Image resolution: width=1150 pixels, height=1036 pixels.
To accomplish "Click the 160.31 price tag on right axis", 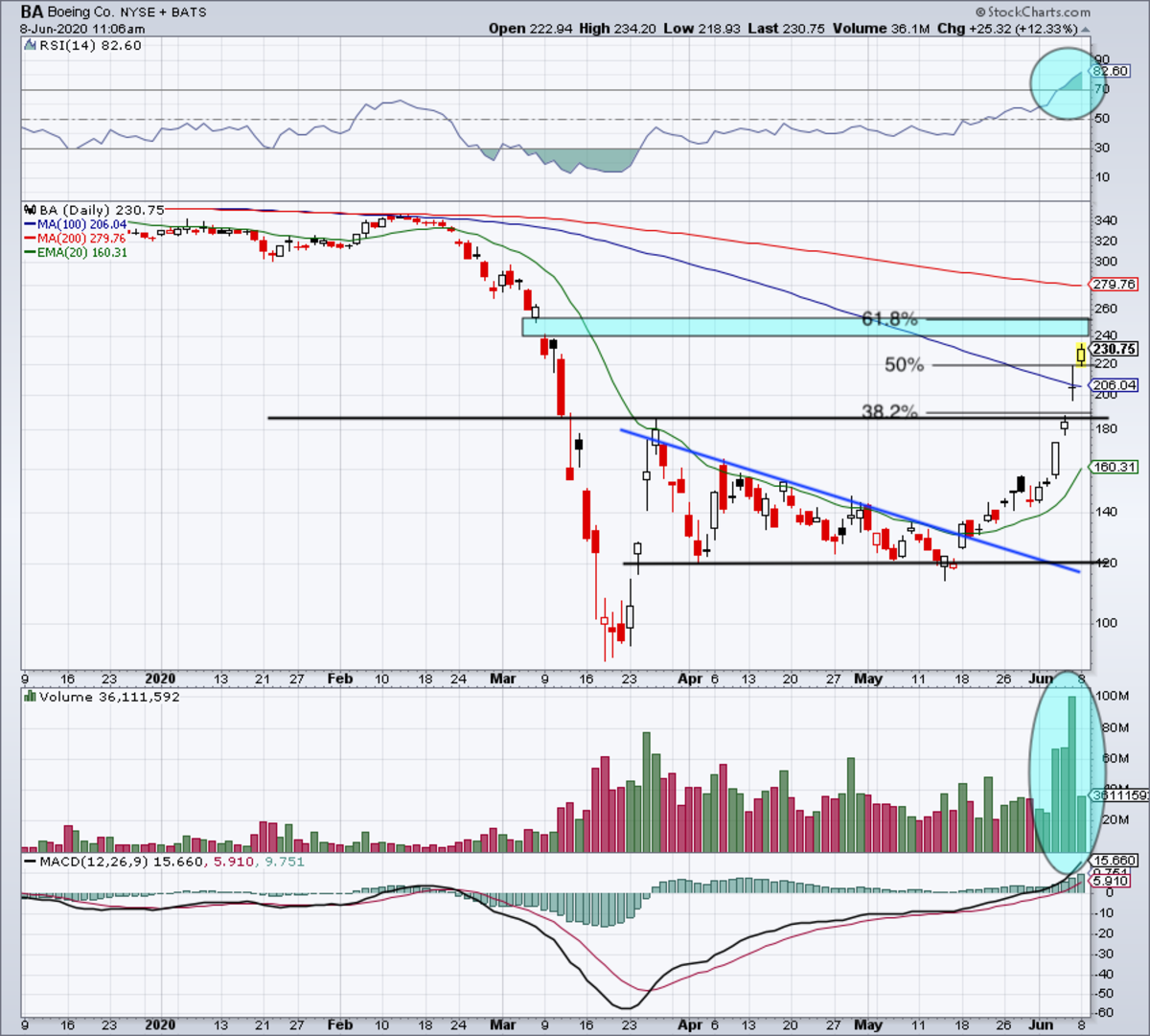I will click(x=1115, y=468).
